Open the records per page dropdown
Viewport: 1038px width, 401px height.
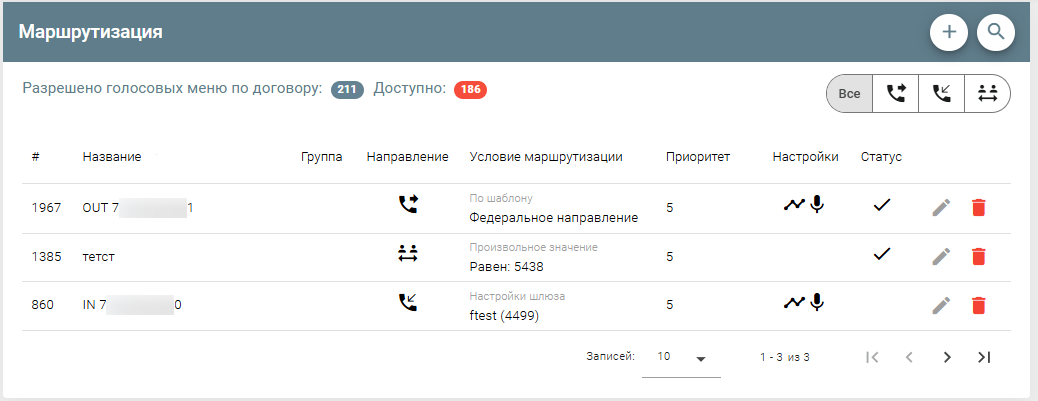click(x=681, y=357)
